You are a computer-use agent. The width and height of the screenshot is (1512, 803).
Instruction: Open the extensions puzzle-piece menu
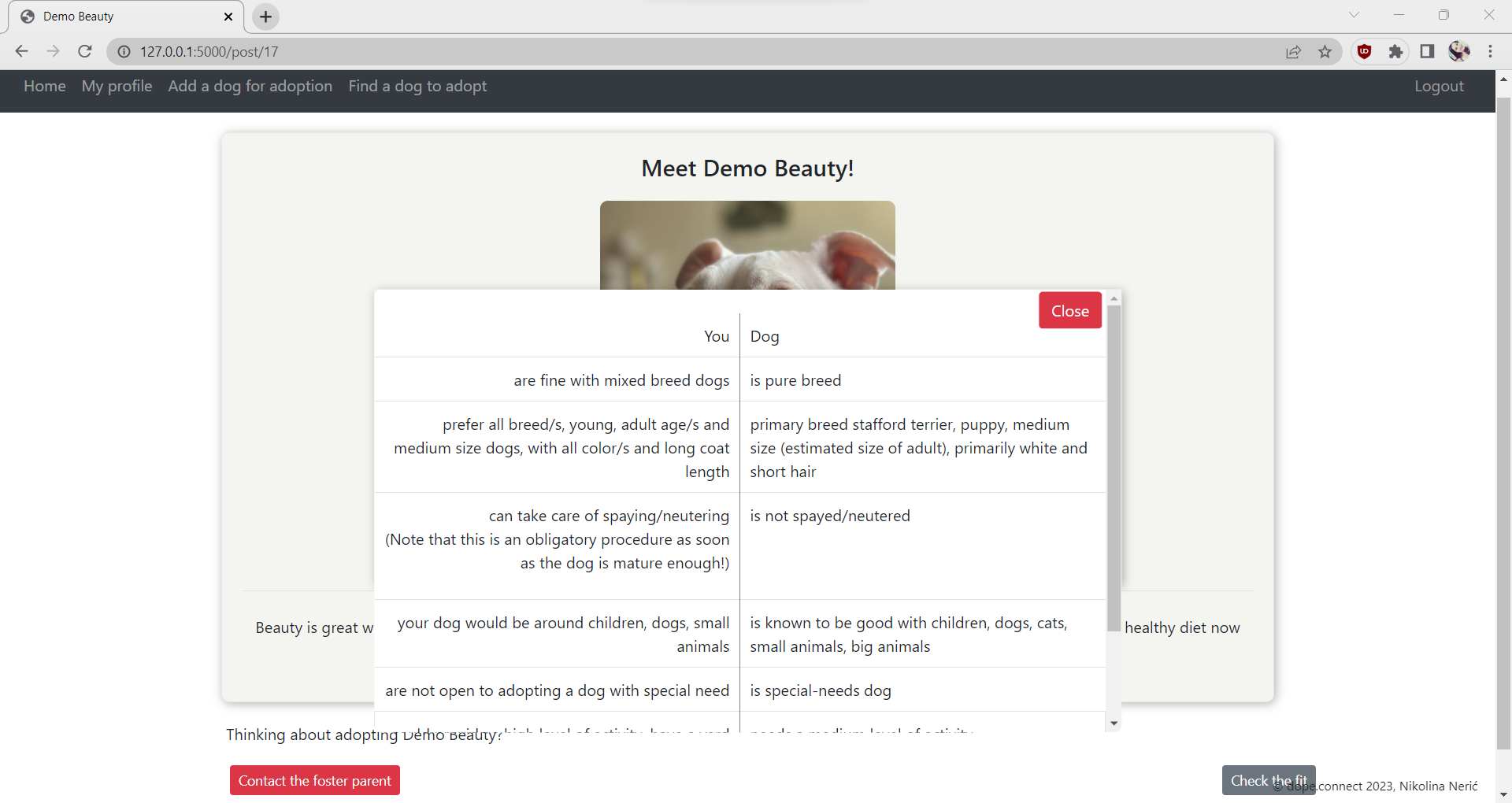1396,51
